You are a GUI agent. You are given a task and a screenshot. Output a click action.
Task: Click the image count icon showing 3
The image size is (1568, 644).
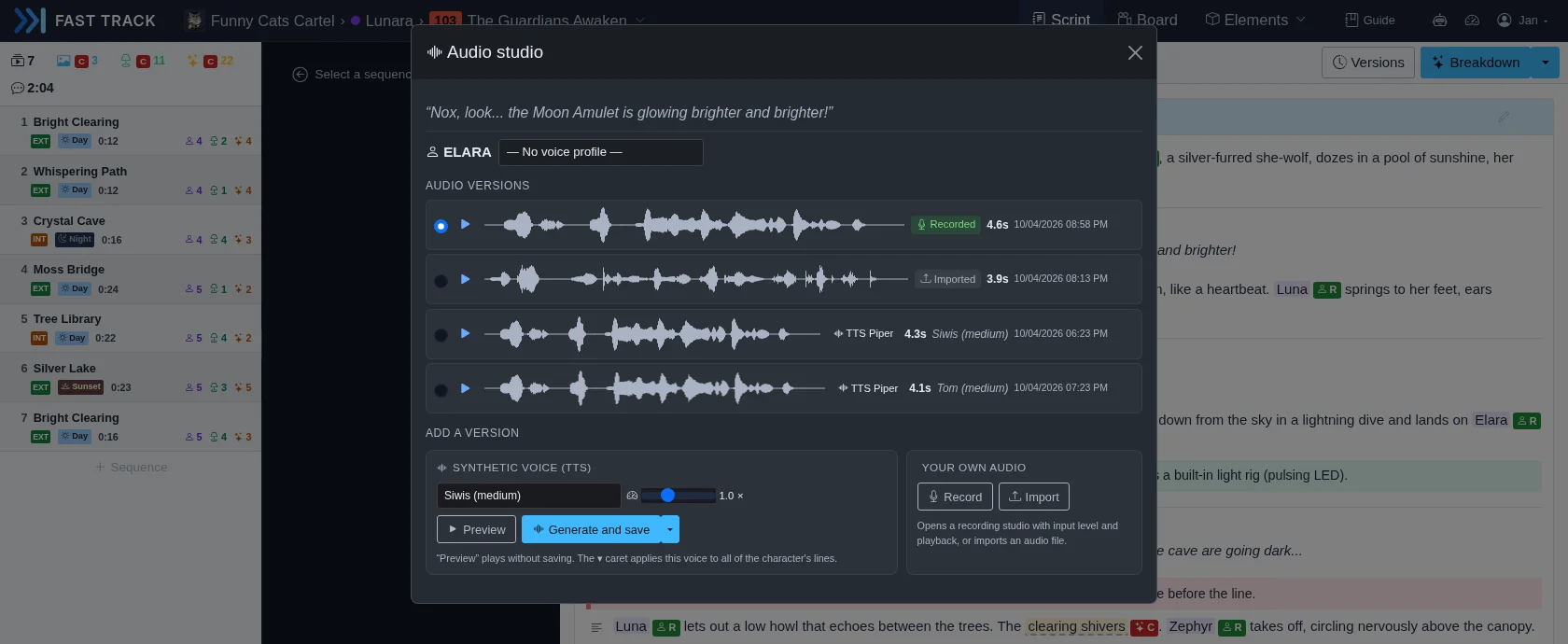pos(63,61)
